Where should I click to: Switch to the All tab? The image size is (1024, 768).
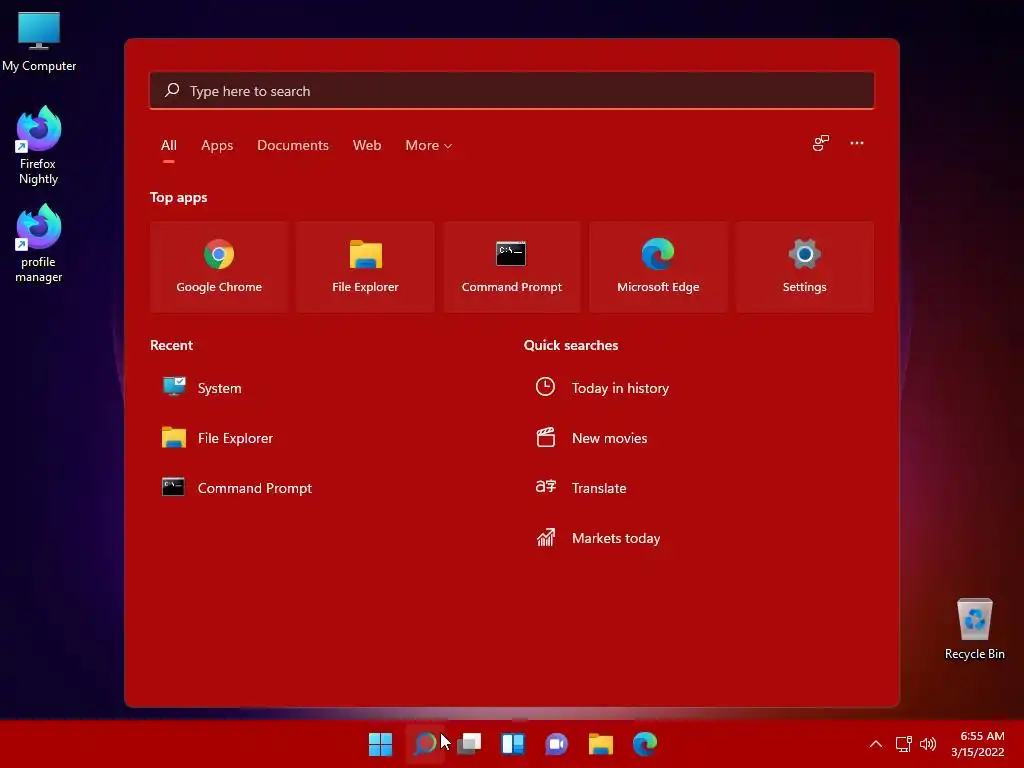tap(168, 146)
